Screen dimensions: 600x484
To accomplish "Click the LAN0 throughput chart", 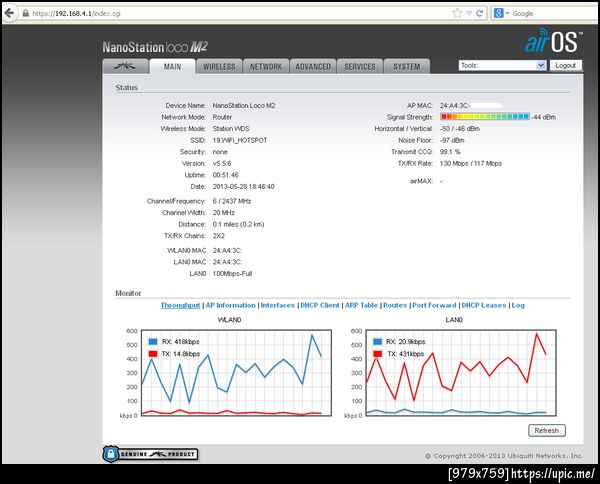I will point(461,373).
